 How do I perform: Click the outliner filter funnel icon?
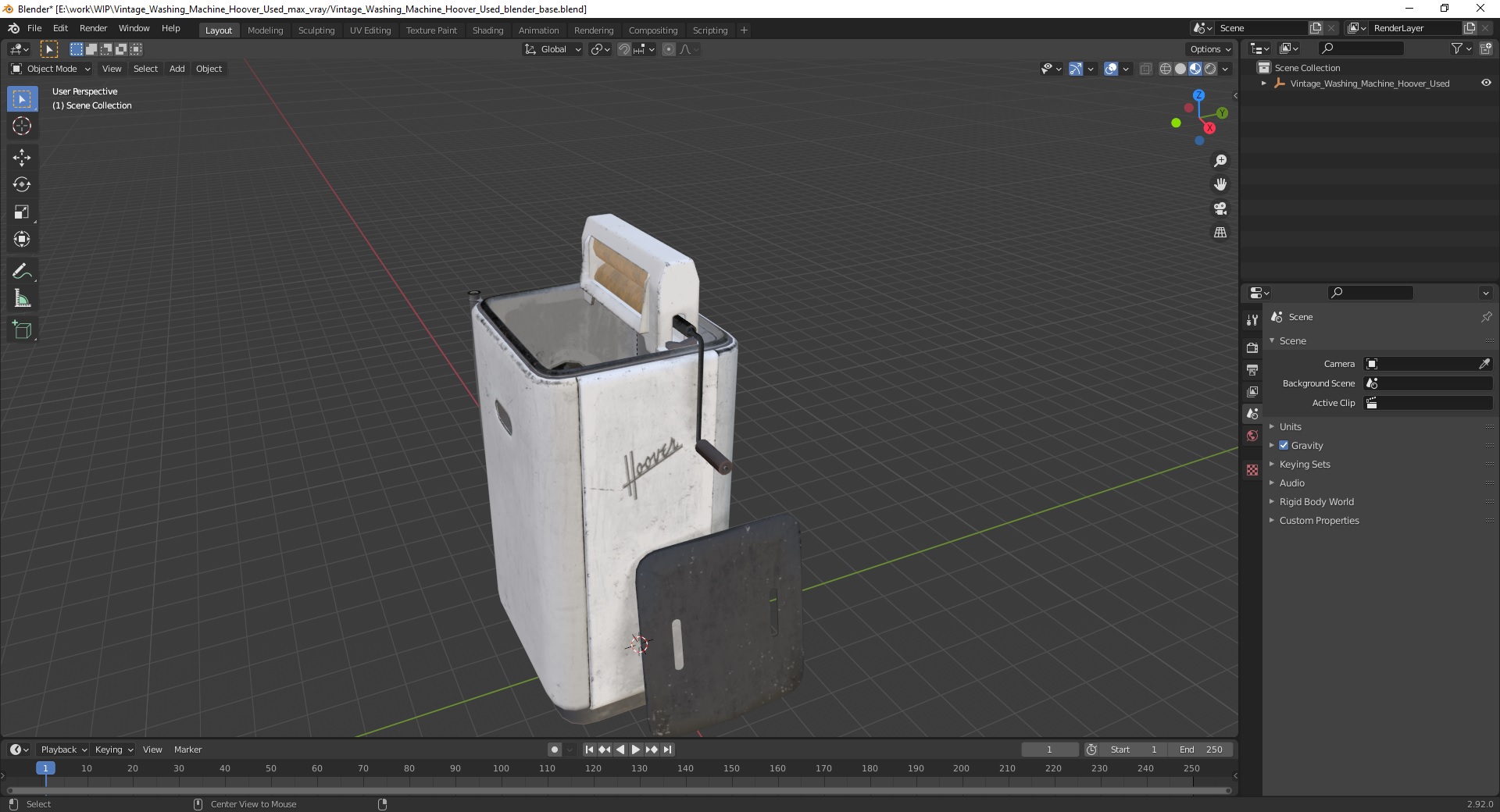tap(1456, 48)
